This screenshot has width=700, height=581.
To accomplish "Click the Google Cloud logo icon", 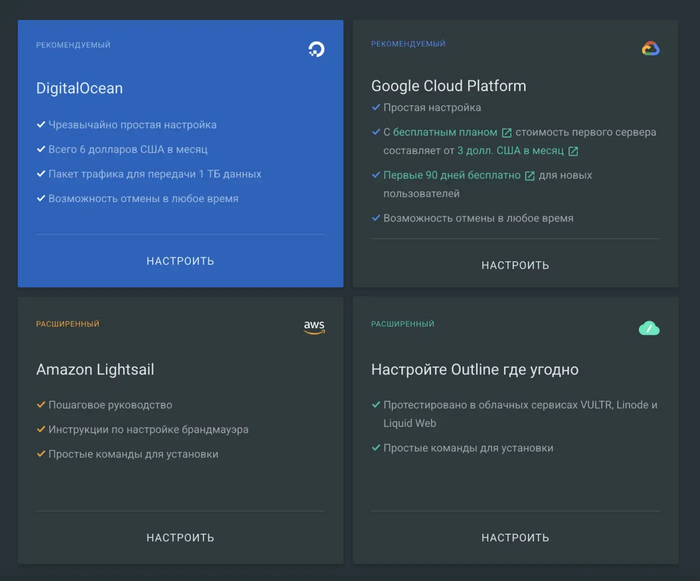I will [x=650, y=48].
